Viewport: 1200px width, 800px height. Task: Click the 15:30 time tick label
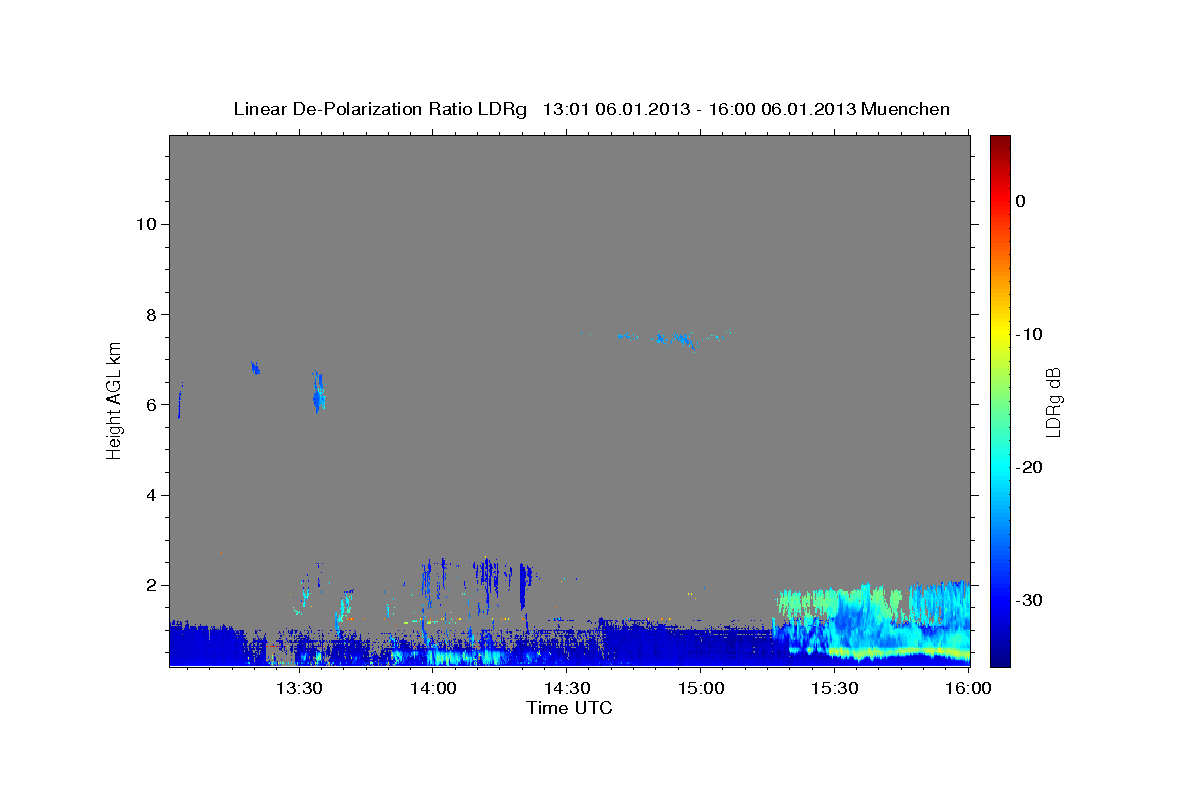coord(834,688)
